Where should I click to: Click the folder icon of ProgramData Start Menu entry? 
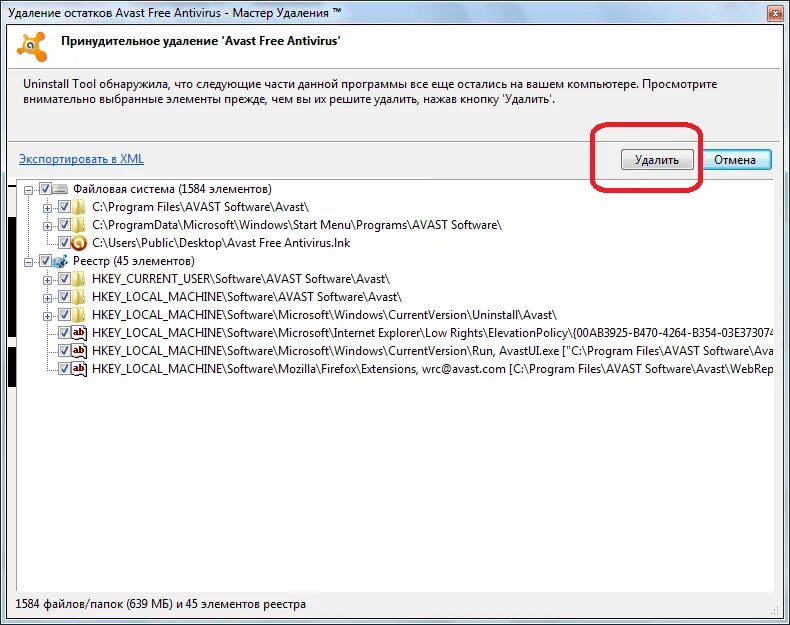pos(79,225)
